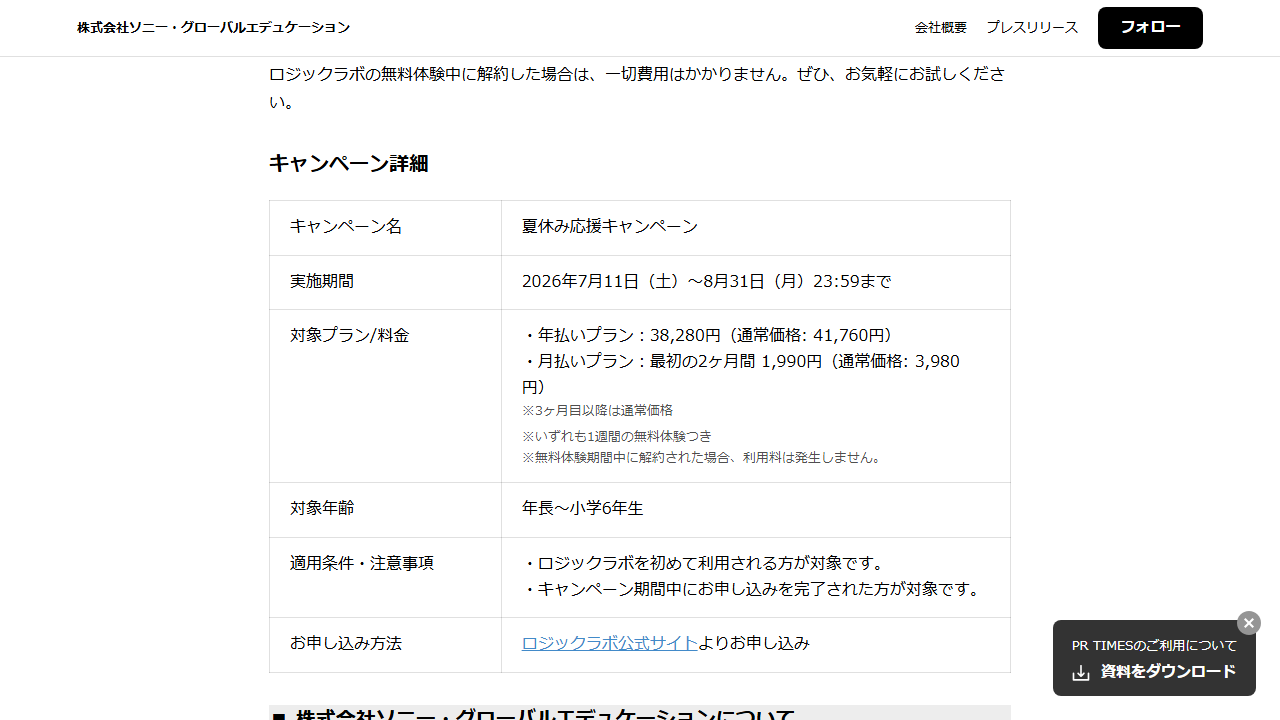
Task: Select the キャンペーン名 table cell
Action: point(385,227)
